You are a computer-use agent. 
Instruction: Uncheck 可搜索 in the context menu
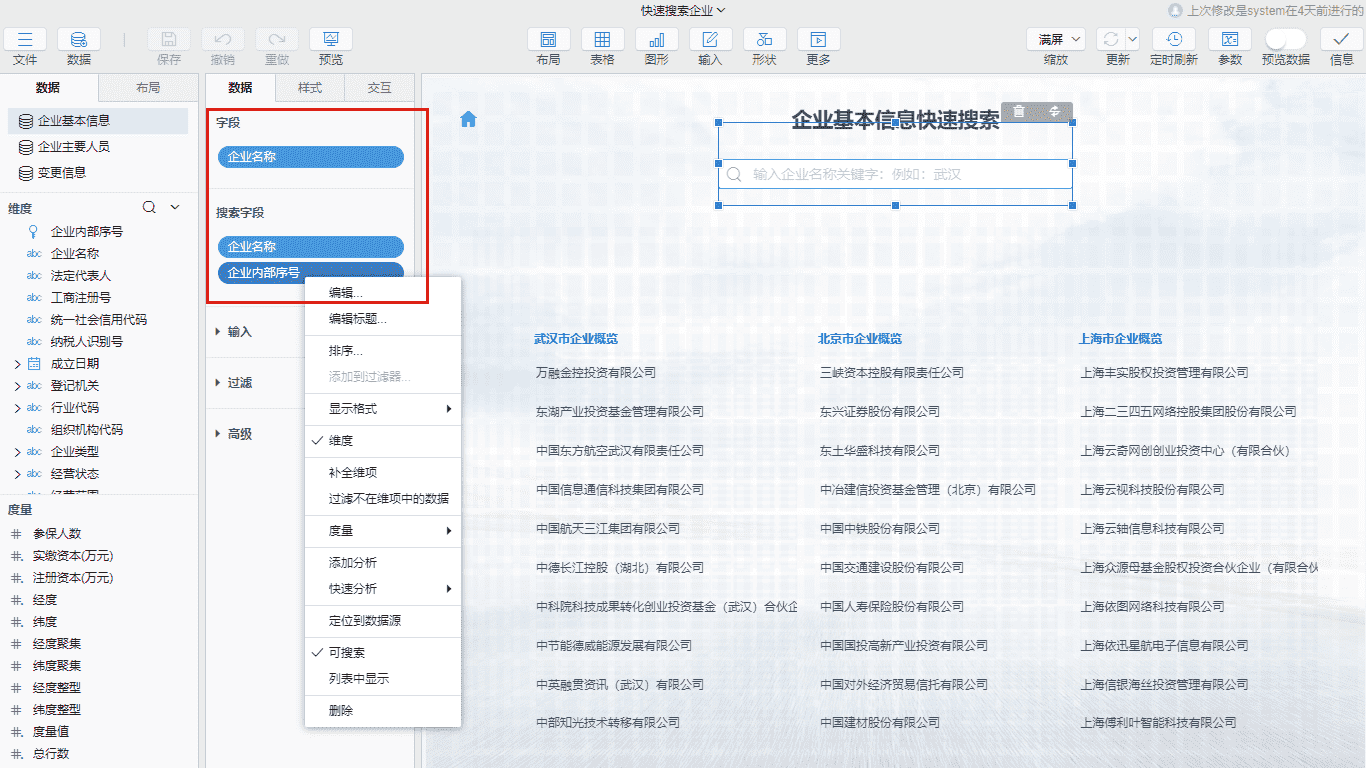(x=347, y=653)
